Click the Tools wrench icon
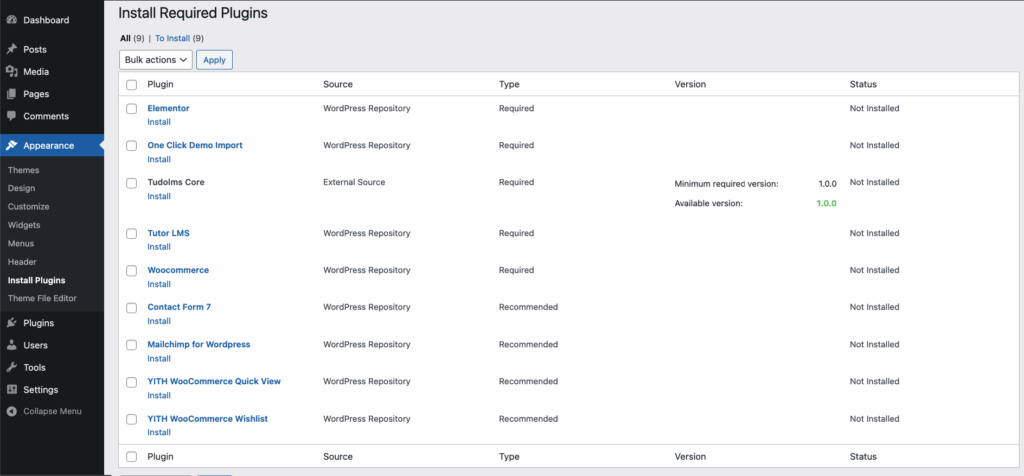Image resolution: width=1024 pixels, height=476 pixels. [x=12, y=367]
